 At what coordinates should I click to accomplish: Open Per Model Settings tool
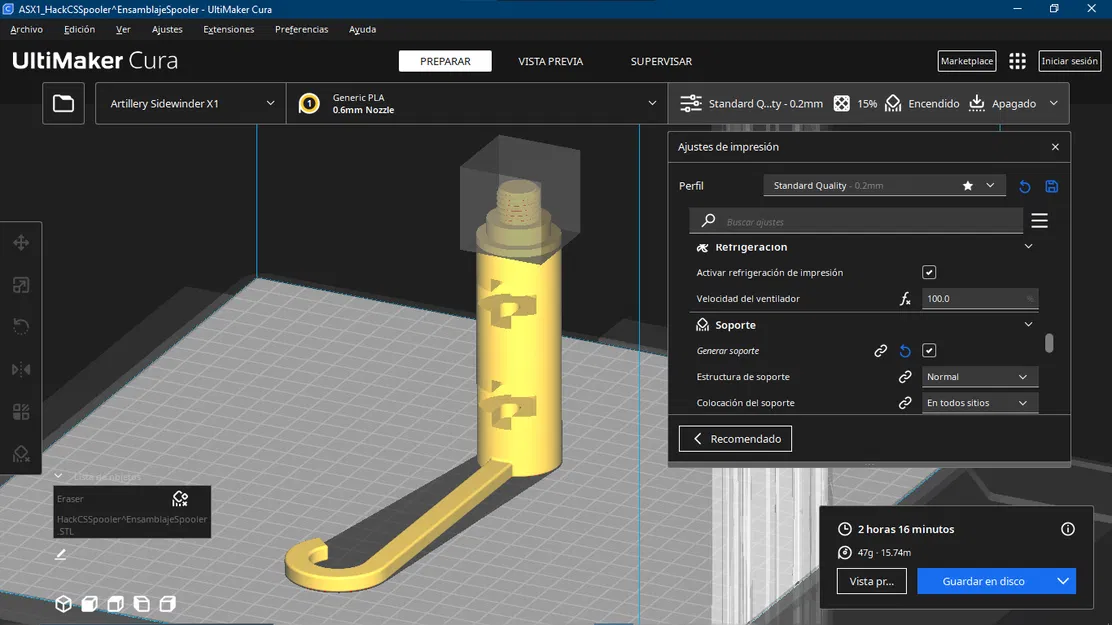pos(21,411)
